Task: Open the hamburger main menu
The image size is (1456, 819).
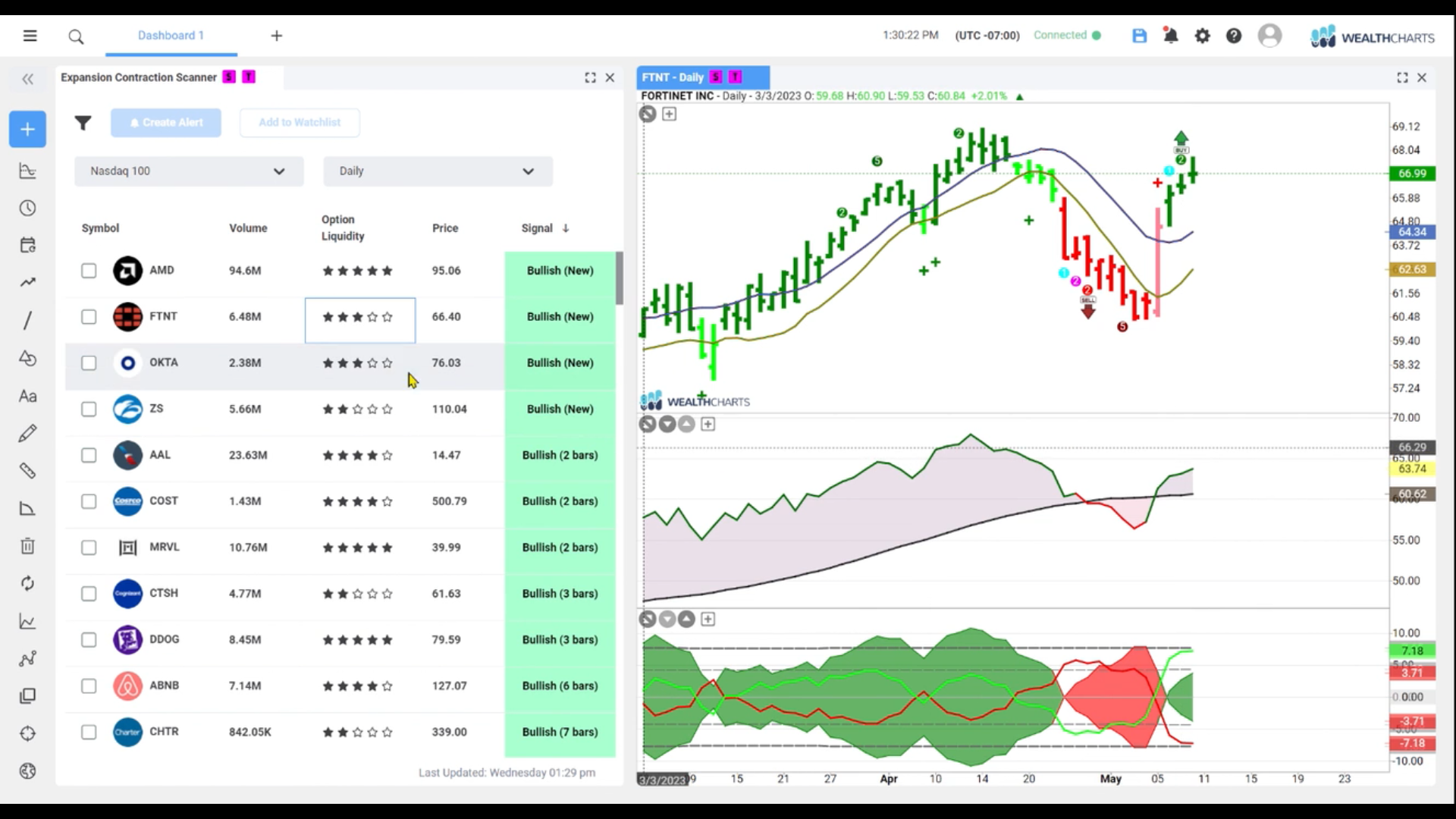Action: pyautogui.click(x=30, y=36)
